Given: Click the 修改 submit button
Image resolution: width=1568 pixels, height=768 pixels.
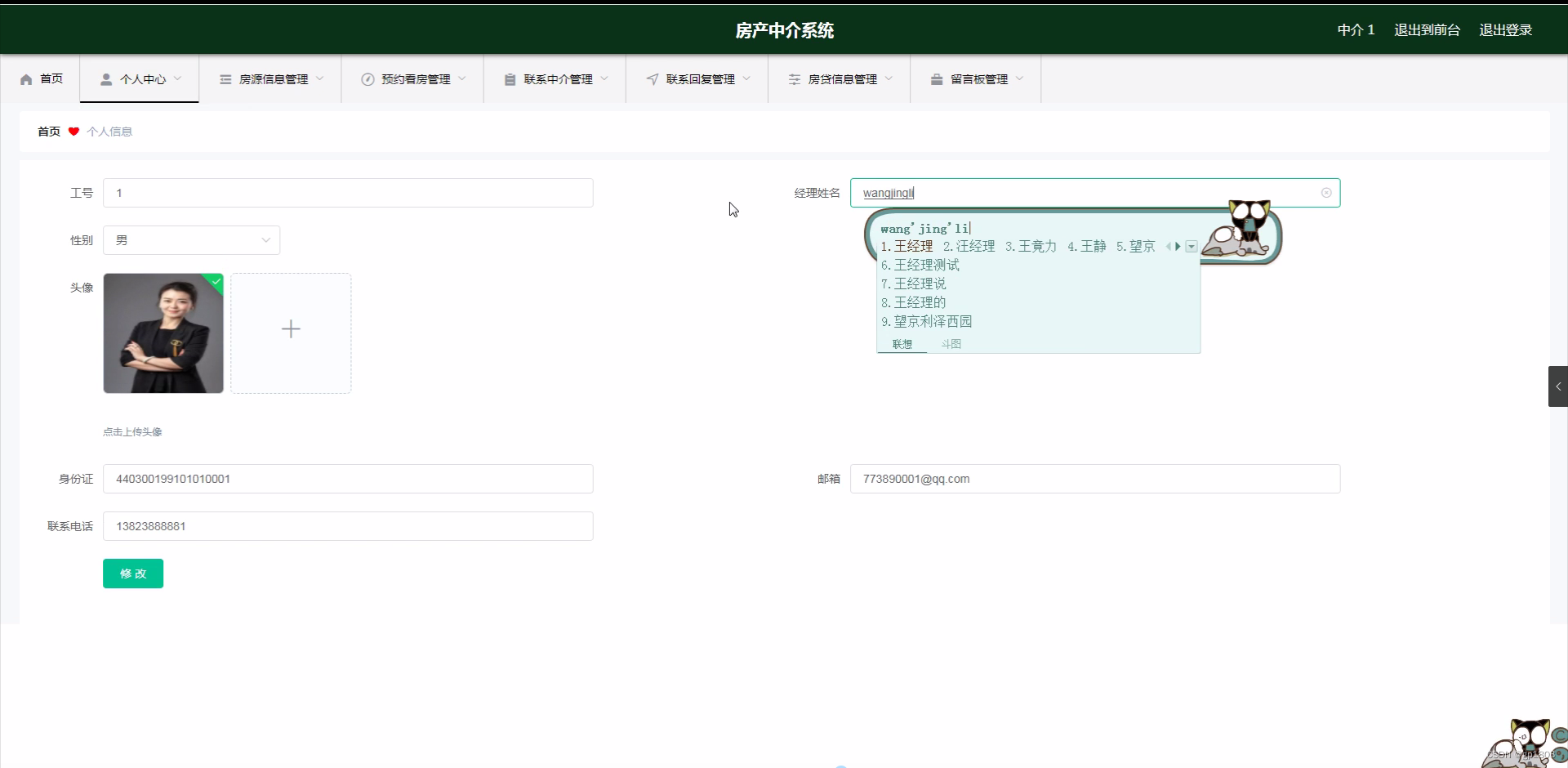Looking at the screenshot, I should pyautogui.click(x=132, y=574).
